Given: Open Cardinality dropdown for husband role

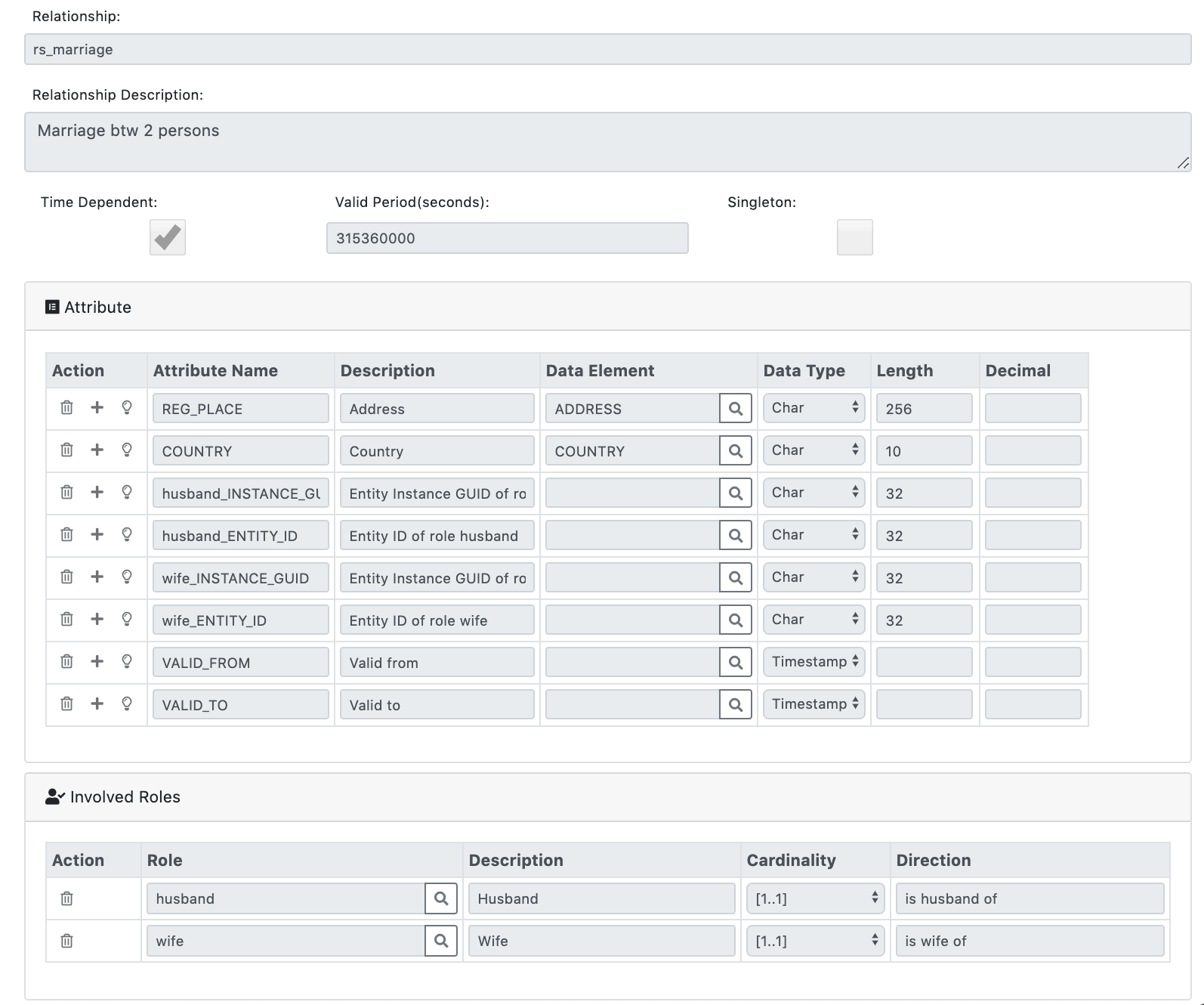Looking at the screenshot, I should pos(814,898).
